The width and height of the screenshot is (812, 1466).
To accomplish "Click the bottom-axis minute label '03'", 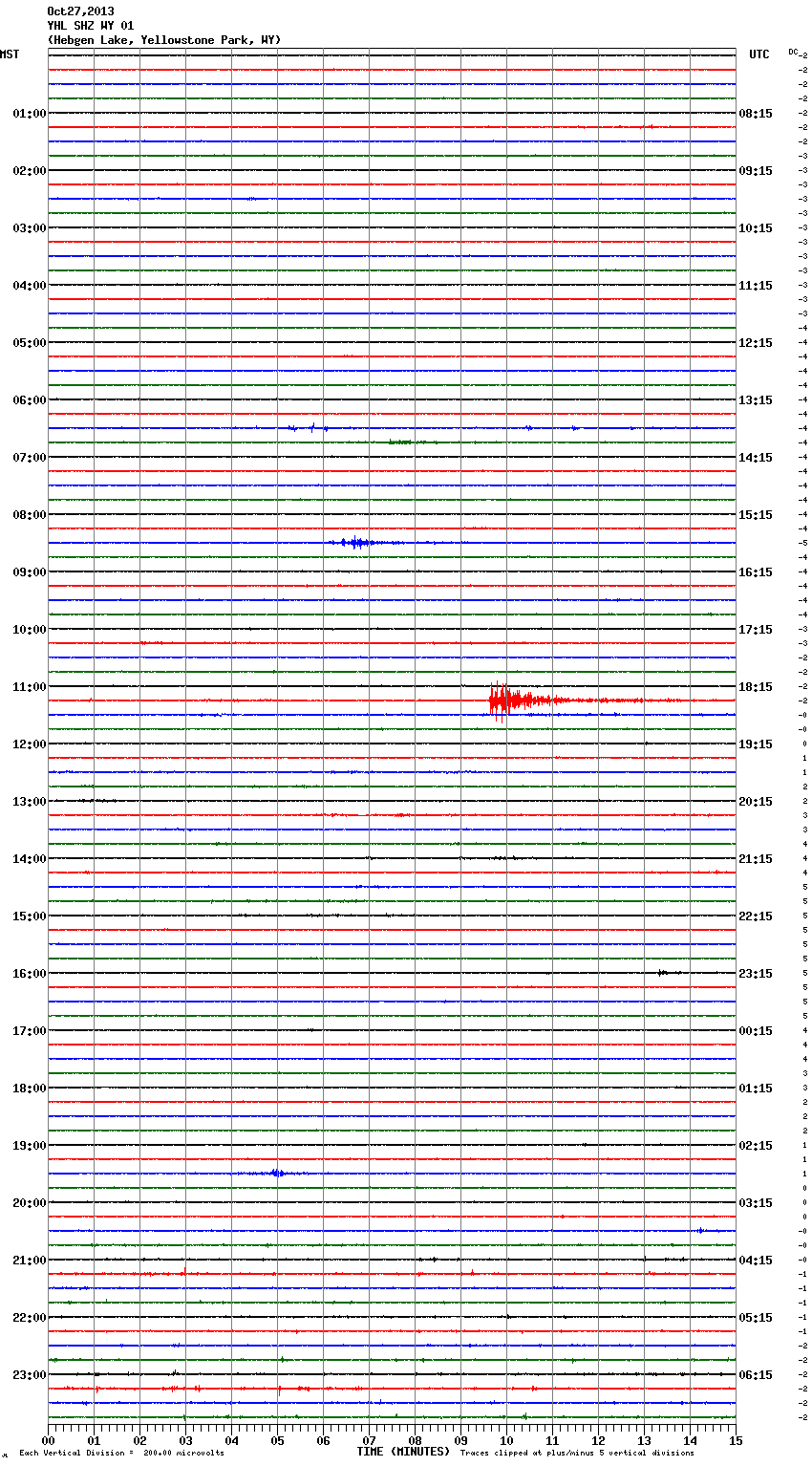I will pyautogui.click(x=186, y=1440).
